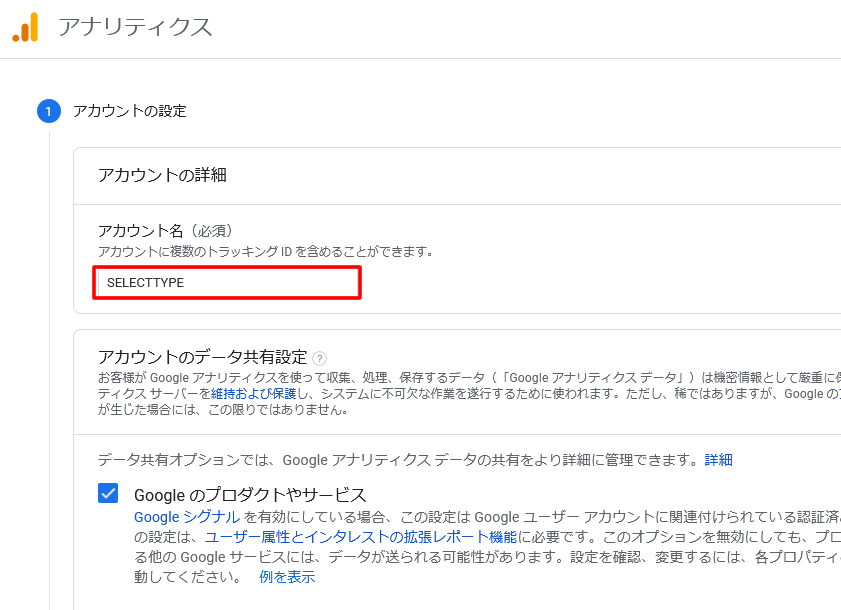The height and width of the screenshot is (610, 841).
Task: Click the Google のプロダクトやサービス option label
Action: point(250,495)
